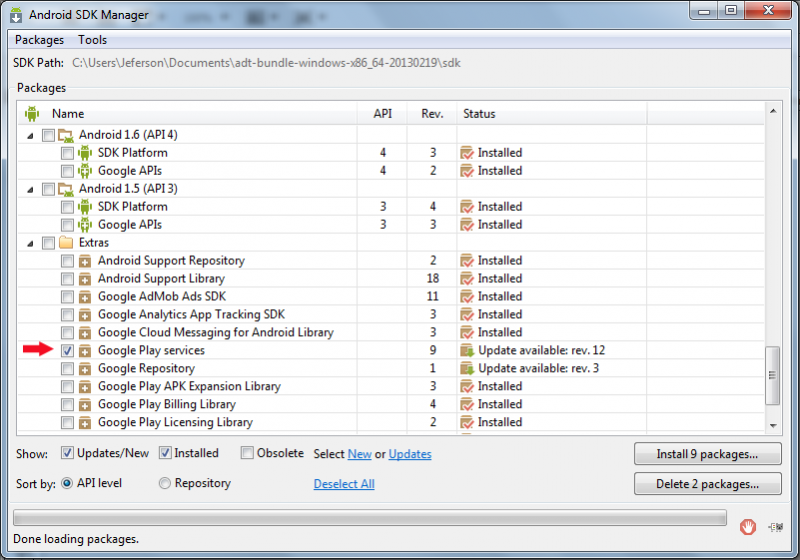Click the Google Repository package icon

[x=85, y=369]
